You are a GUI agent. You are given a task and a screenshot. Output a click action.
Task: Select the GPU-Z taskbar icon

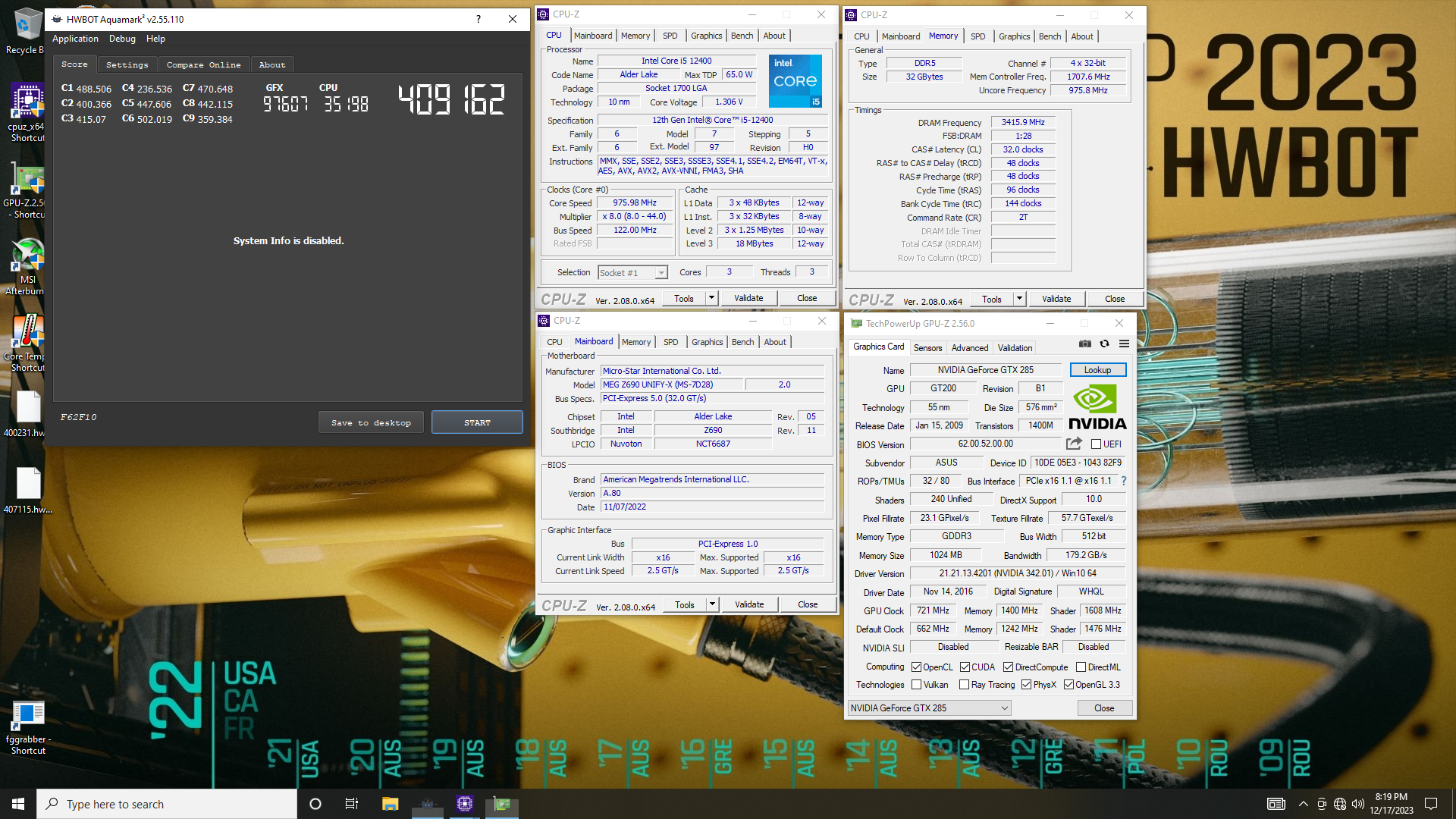click(x=502, y=804)
